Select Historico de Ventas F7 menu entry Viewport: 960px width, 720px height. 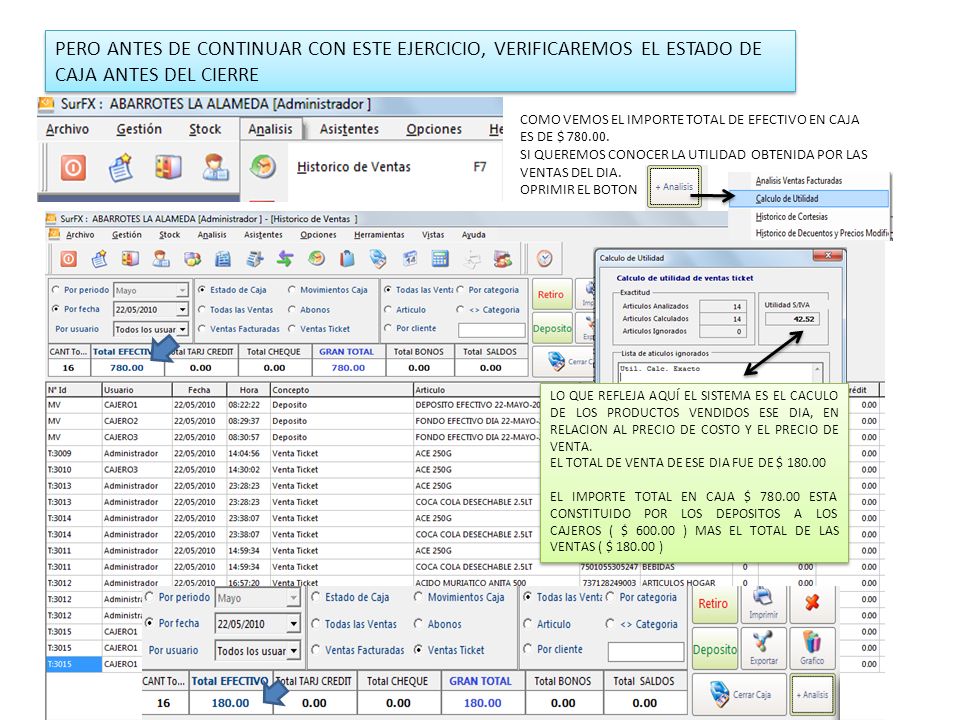point(391,167)
